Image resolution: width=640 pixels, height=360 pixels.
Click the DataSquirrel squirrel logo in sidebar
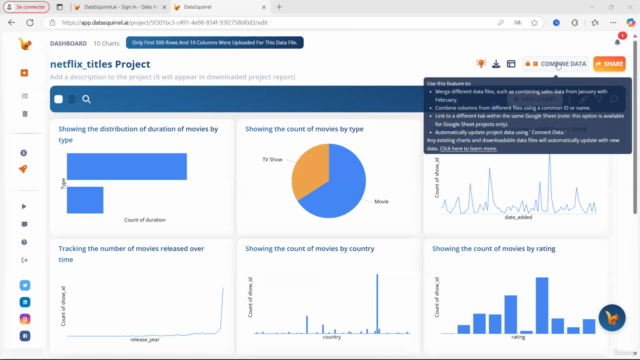pyautogui.click(x=25, y=44)
